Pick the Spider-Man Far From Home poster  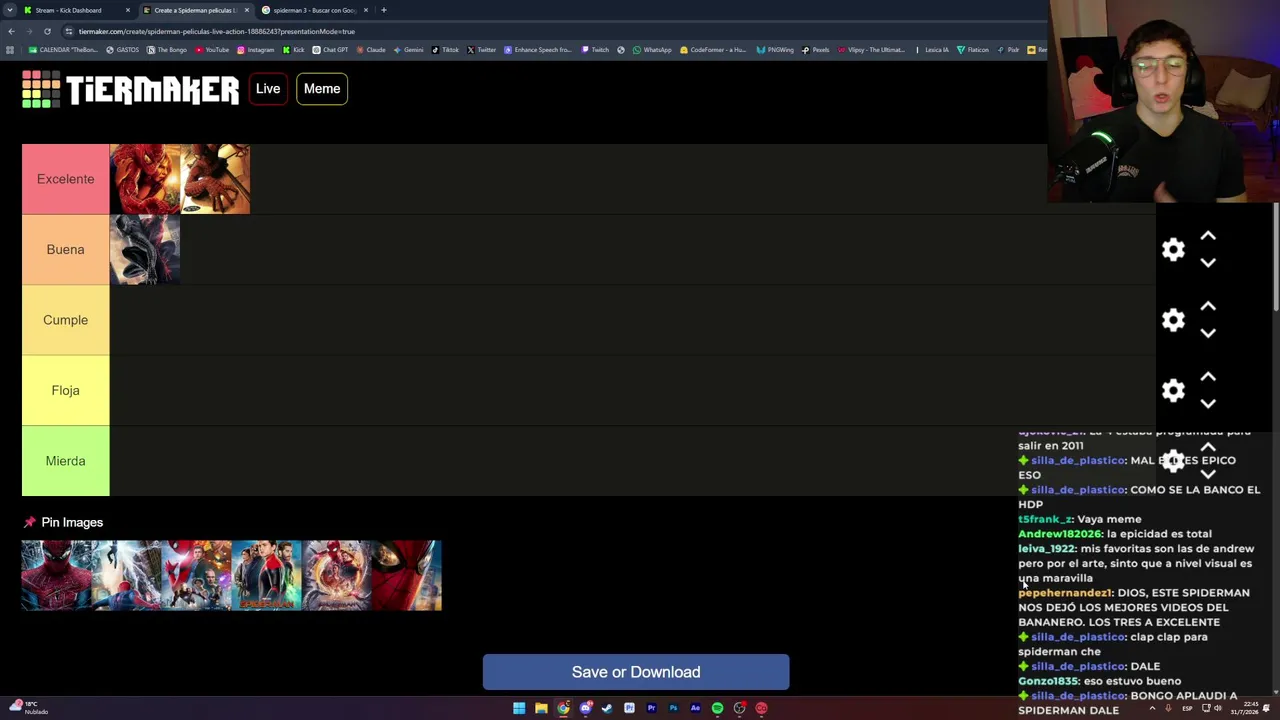(x=267, y=575)
